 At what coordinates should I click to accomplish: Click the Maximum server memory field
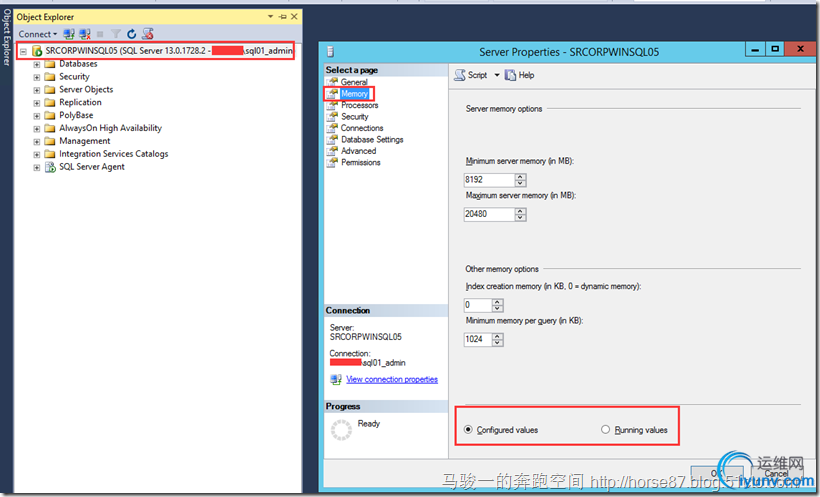click(489, 214)
